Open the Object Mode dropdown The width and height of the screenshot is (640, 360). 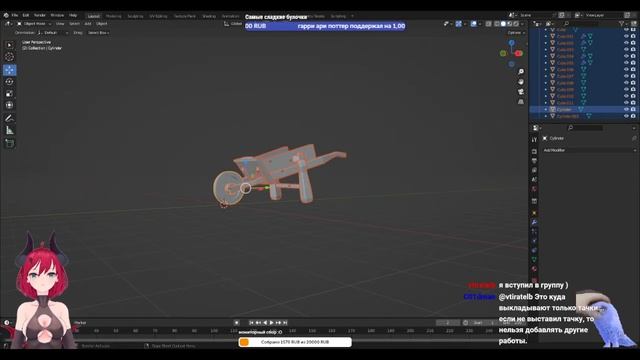point(34,24)
